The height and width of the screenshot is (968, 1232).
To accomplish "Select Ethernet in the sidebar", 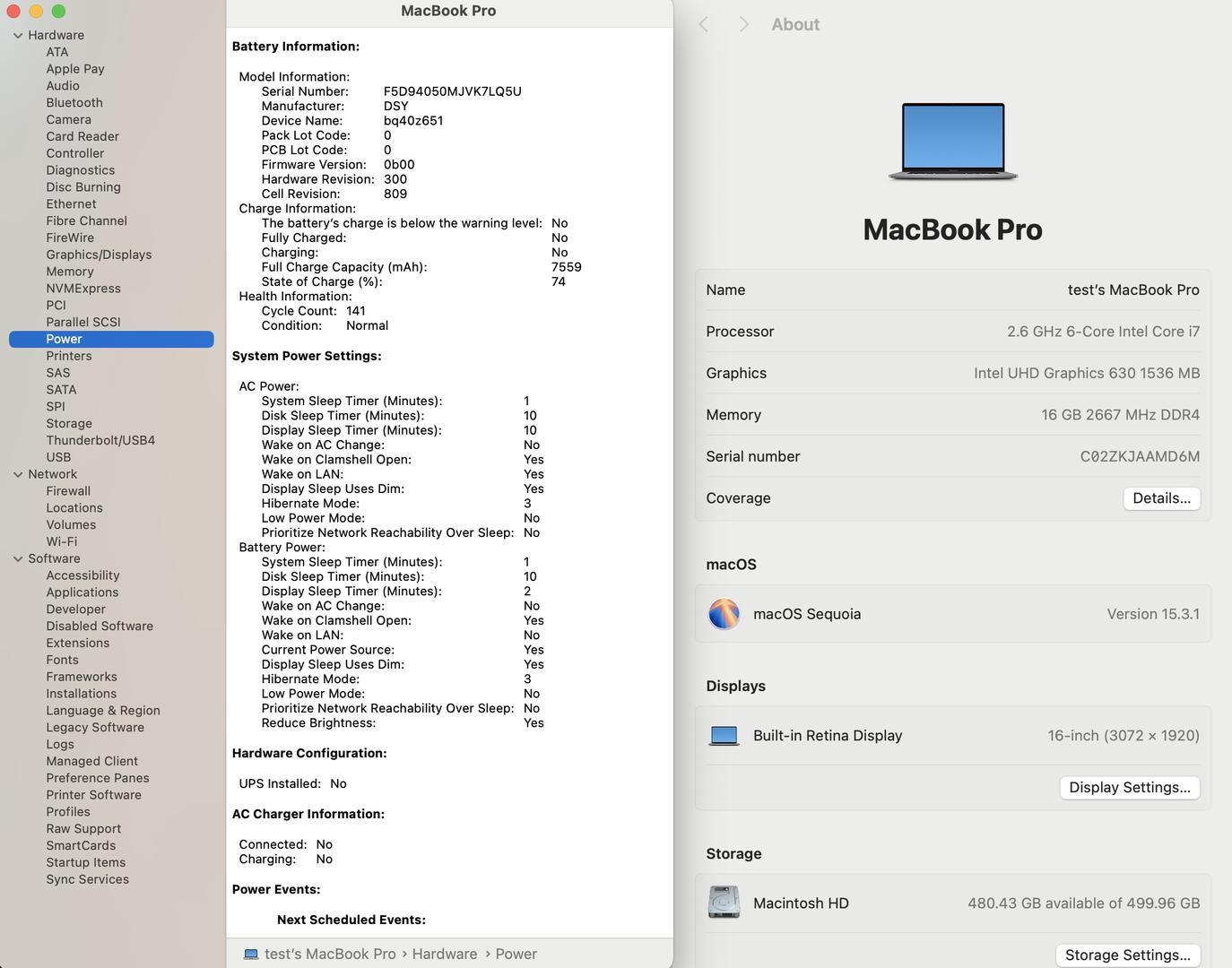I will pyautogui.click(x=71, y=204).
